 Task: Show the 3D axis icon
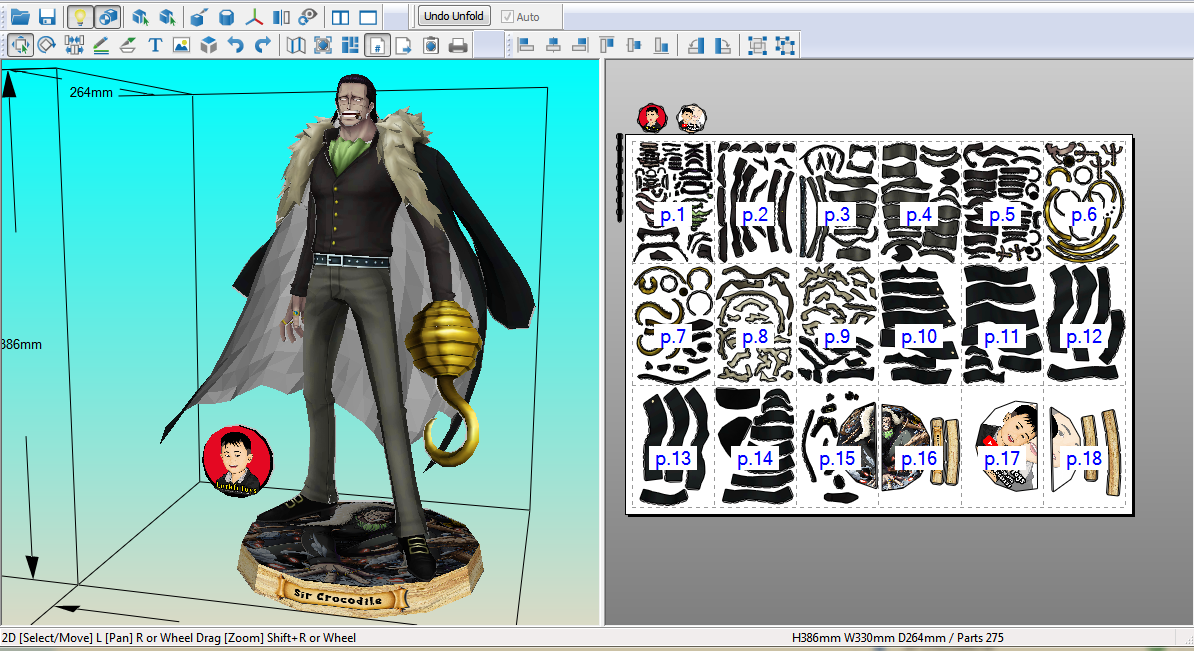coord(254,17)
